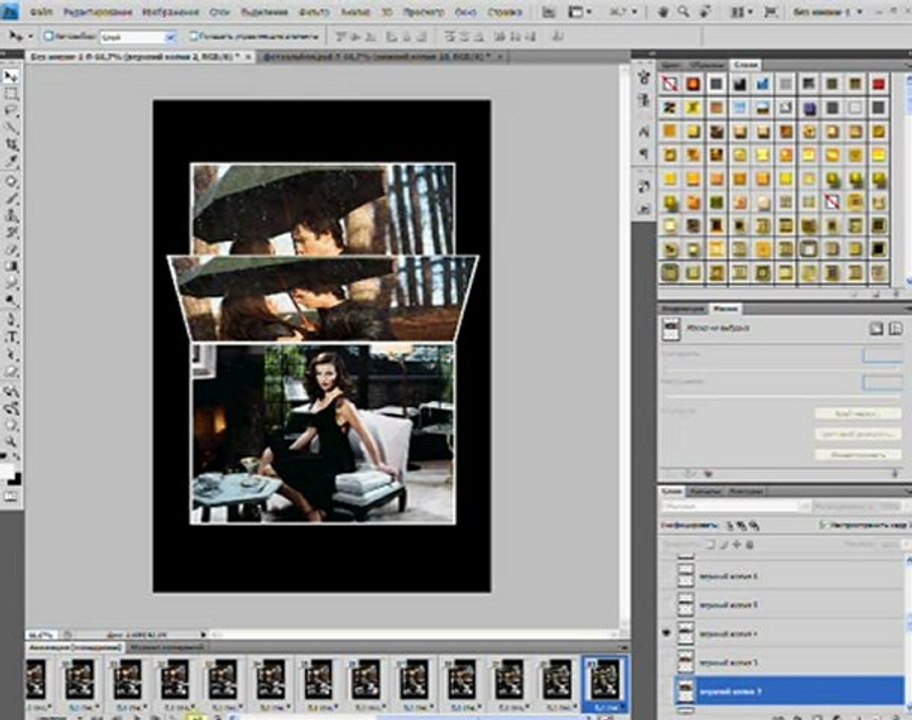Toggle the Автовыбор checkbox
This screenshot has height=720, width=912.
point(49,36)
